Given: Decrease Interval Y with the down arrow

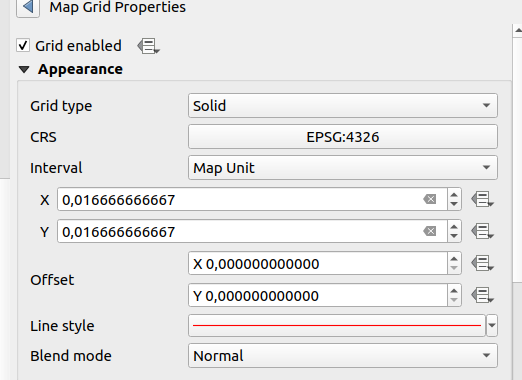Looking at the screenshot, I should coord(454,236).
